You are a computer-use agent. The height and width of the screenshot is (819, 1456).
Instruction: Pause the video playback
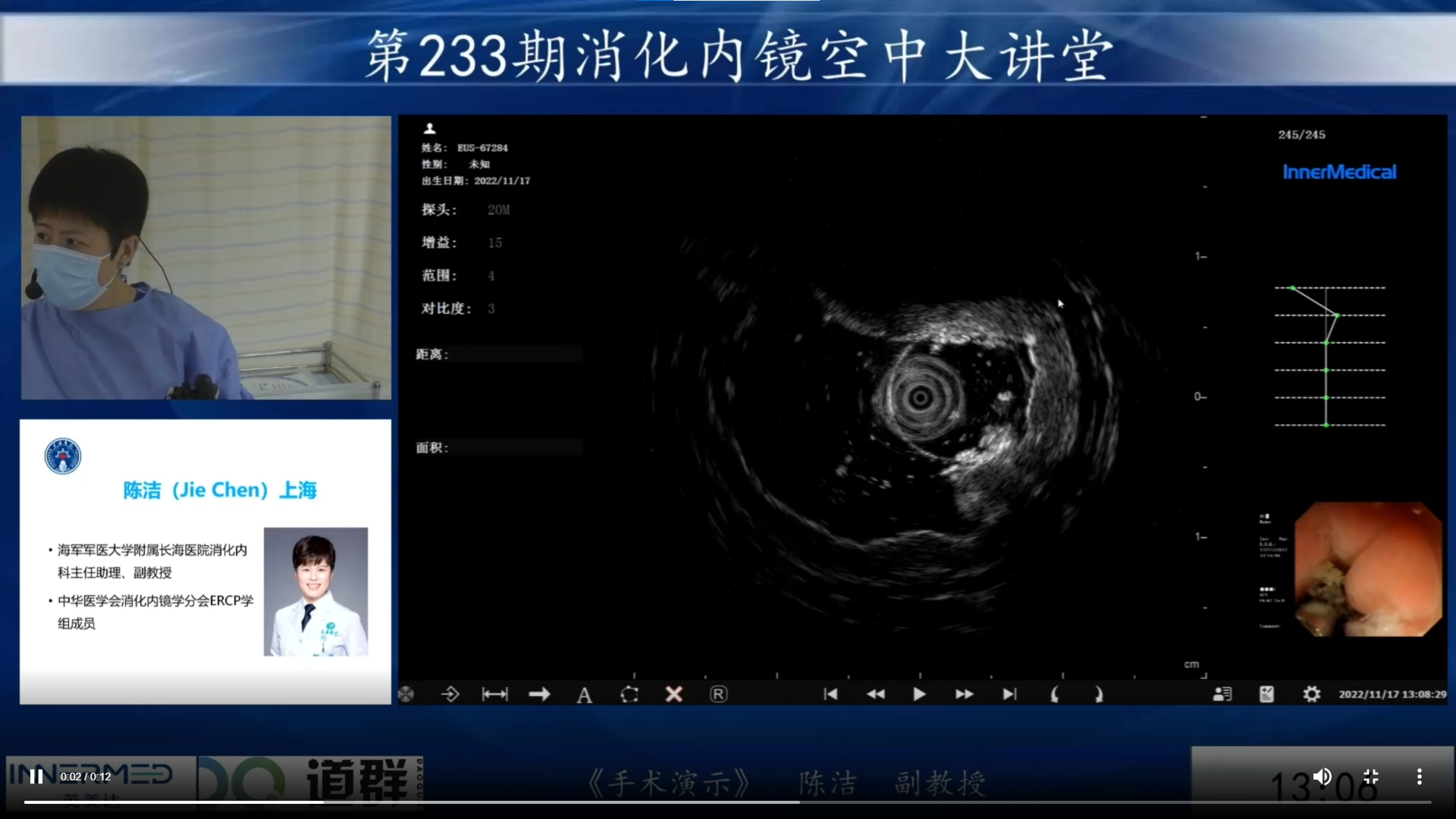pyautogui.click(x=36, y=777)
